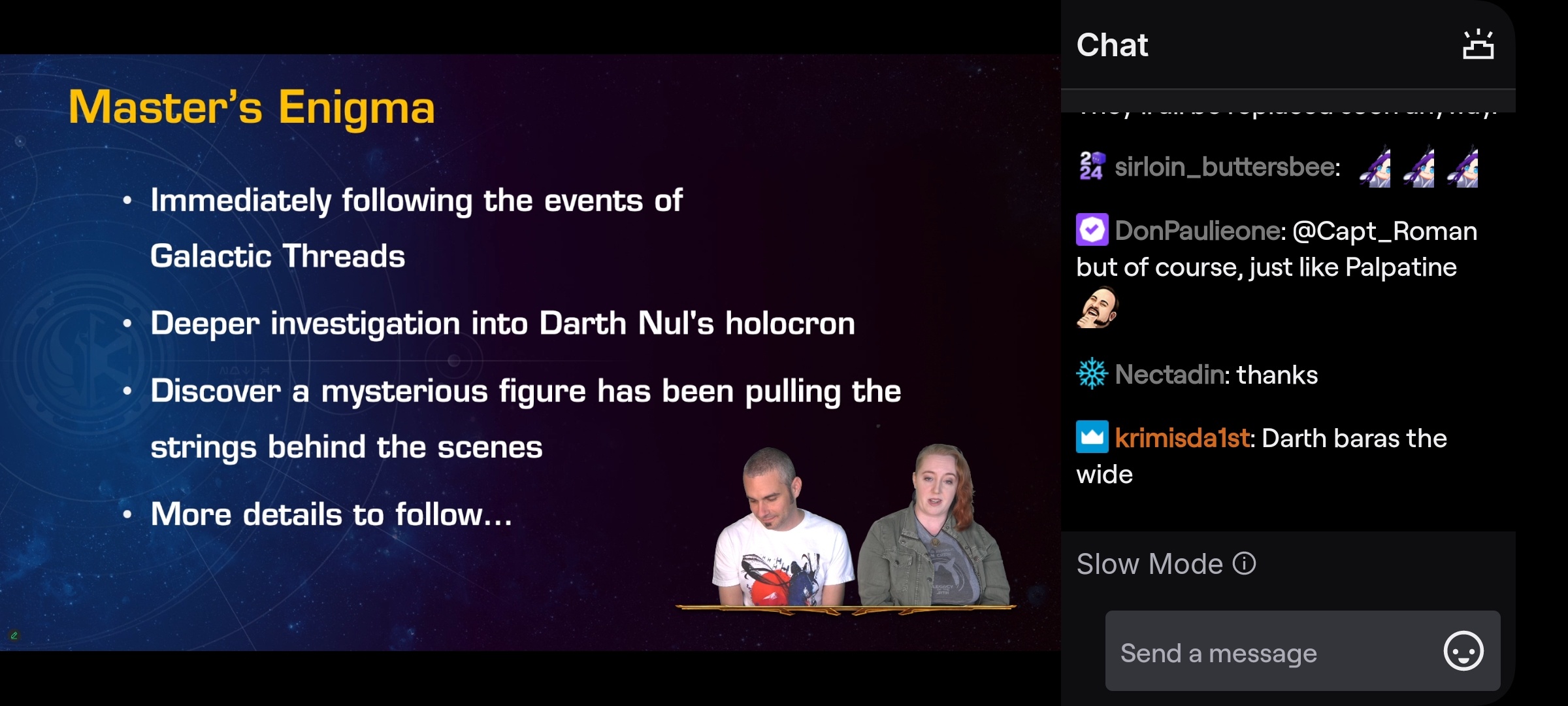The height and width of the screenshot is (706, 1568).
Task: Click Nectadin's snowflake badge
Action: click(x=1092, y=374)
